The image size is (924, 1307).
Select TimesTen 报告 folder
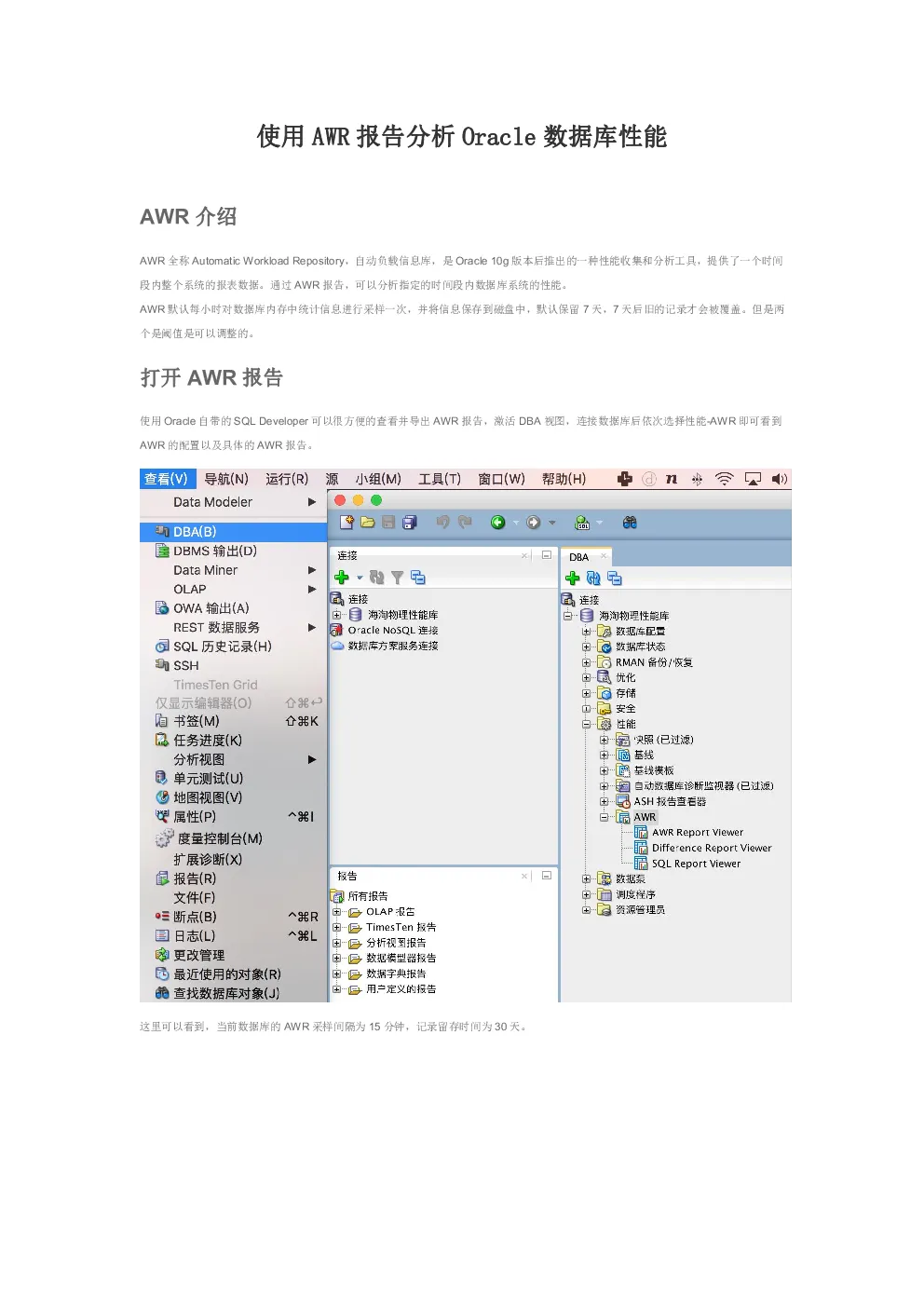tap(401, 927)
